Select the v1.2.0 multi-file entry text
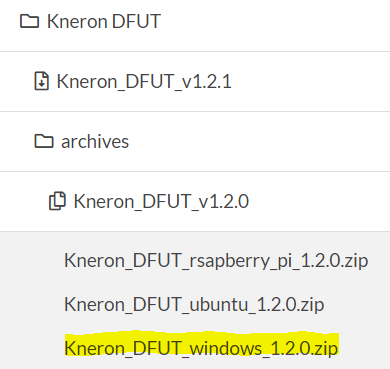 (161, 201)
